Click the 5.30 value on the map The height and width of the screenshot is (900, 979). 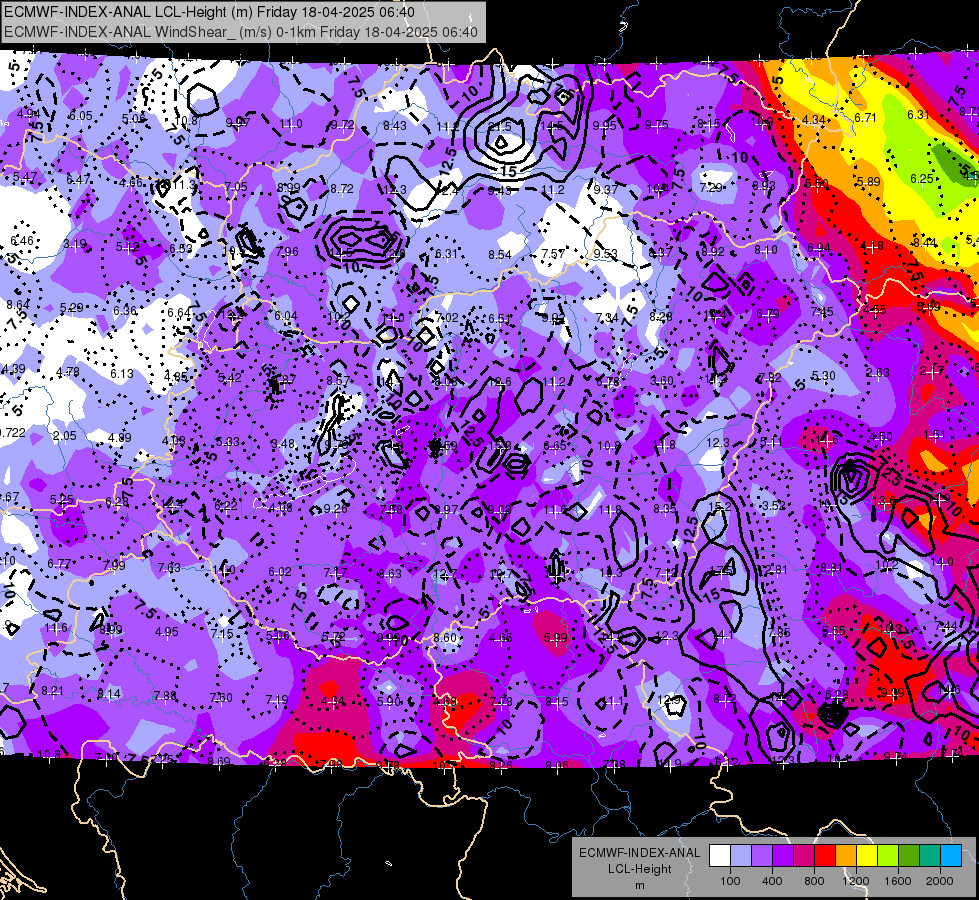(823, 376)
